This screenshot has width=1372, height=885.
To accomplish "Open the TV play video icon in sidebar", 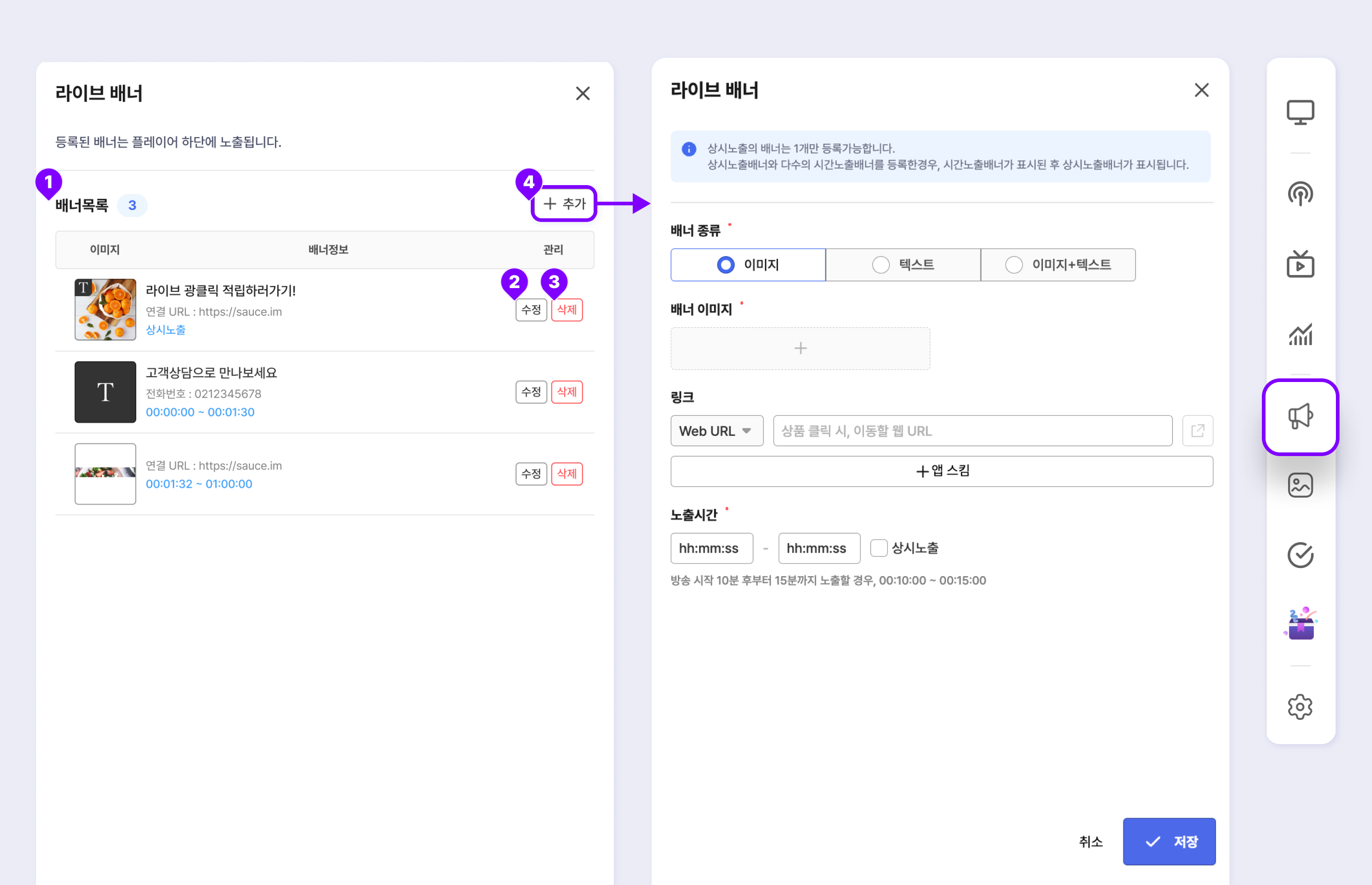I will [x=1300, y=264].
